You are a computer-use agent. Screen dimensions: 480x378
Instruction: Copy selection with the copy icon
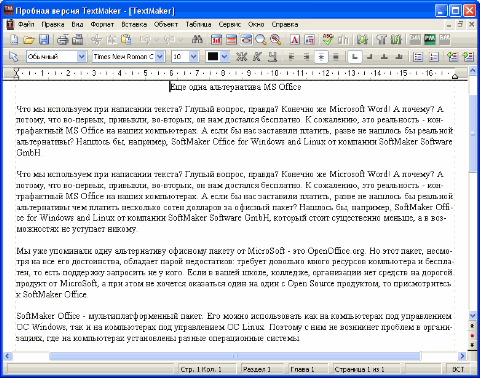[111, 40]
